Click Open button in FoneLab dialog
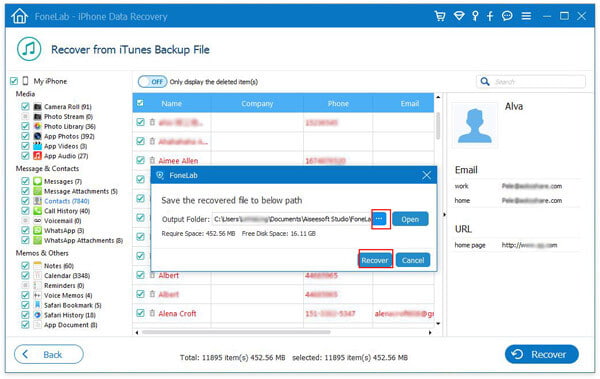This screenshot has height=379, width=600. tap(410, 219)
